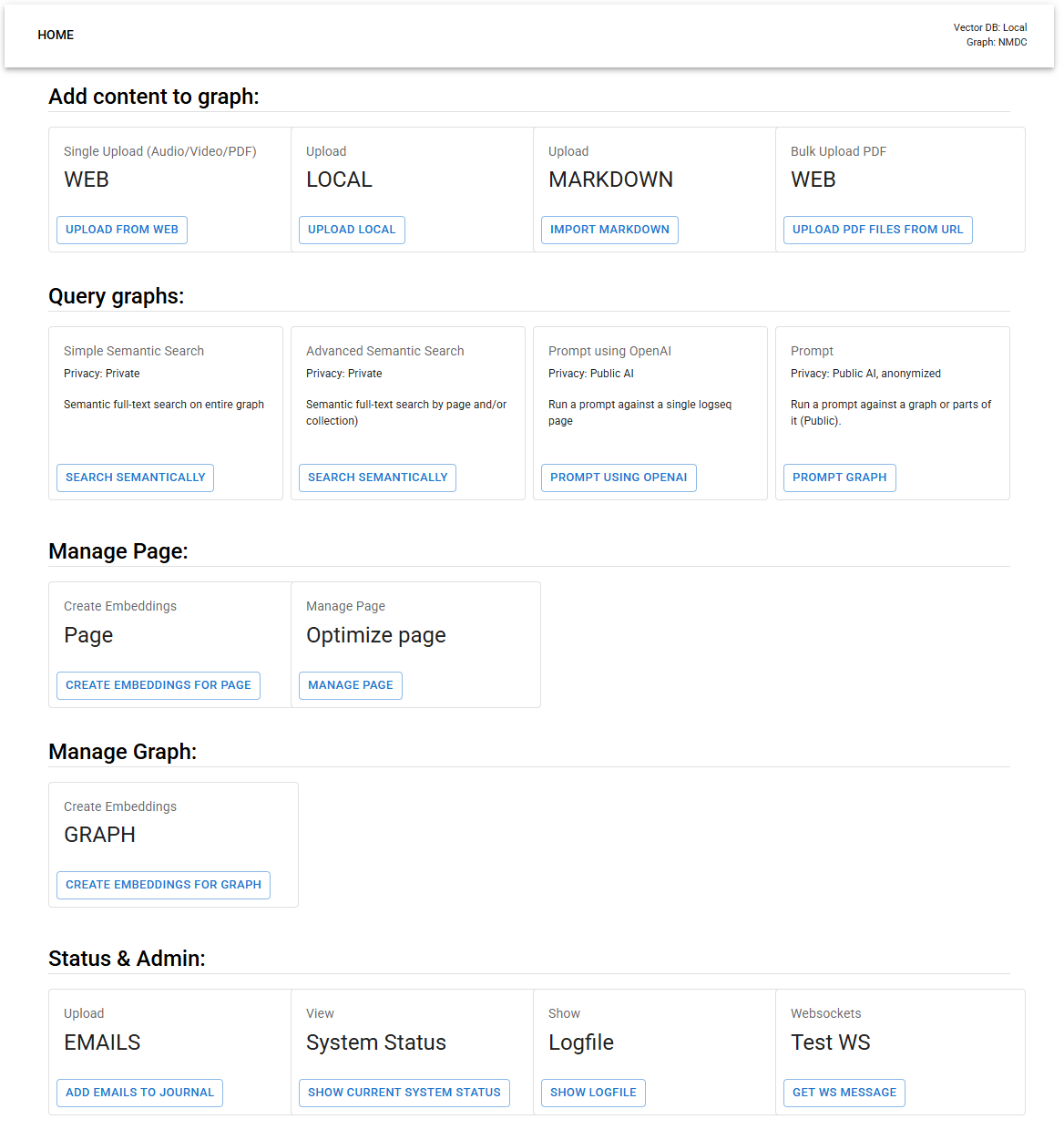Screen dimensions: 1064x1140
Task: Click the System Status card heading
Action: click(376, 1042)
